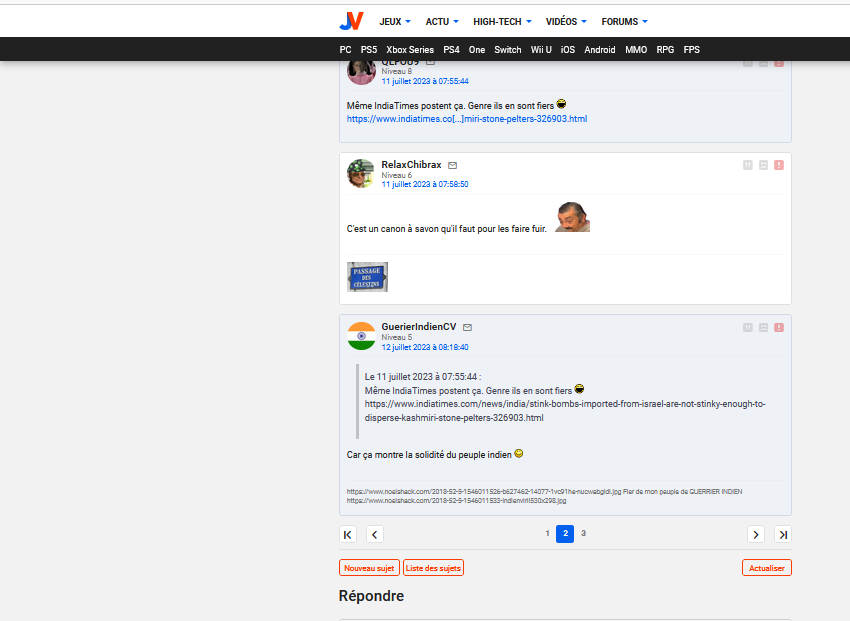
Task: Blacklist GuerierIndienCV using the sad face icon
Action: [763, 327]
